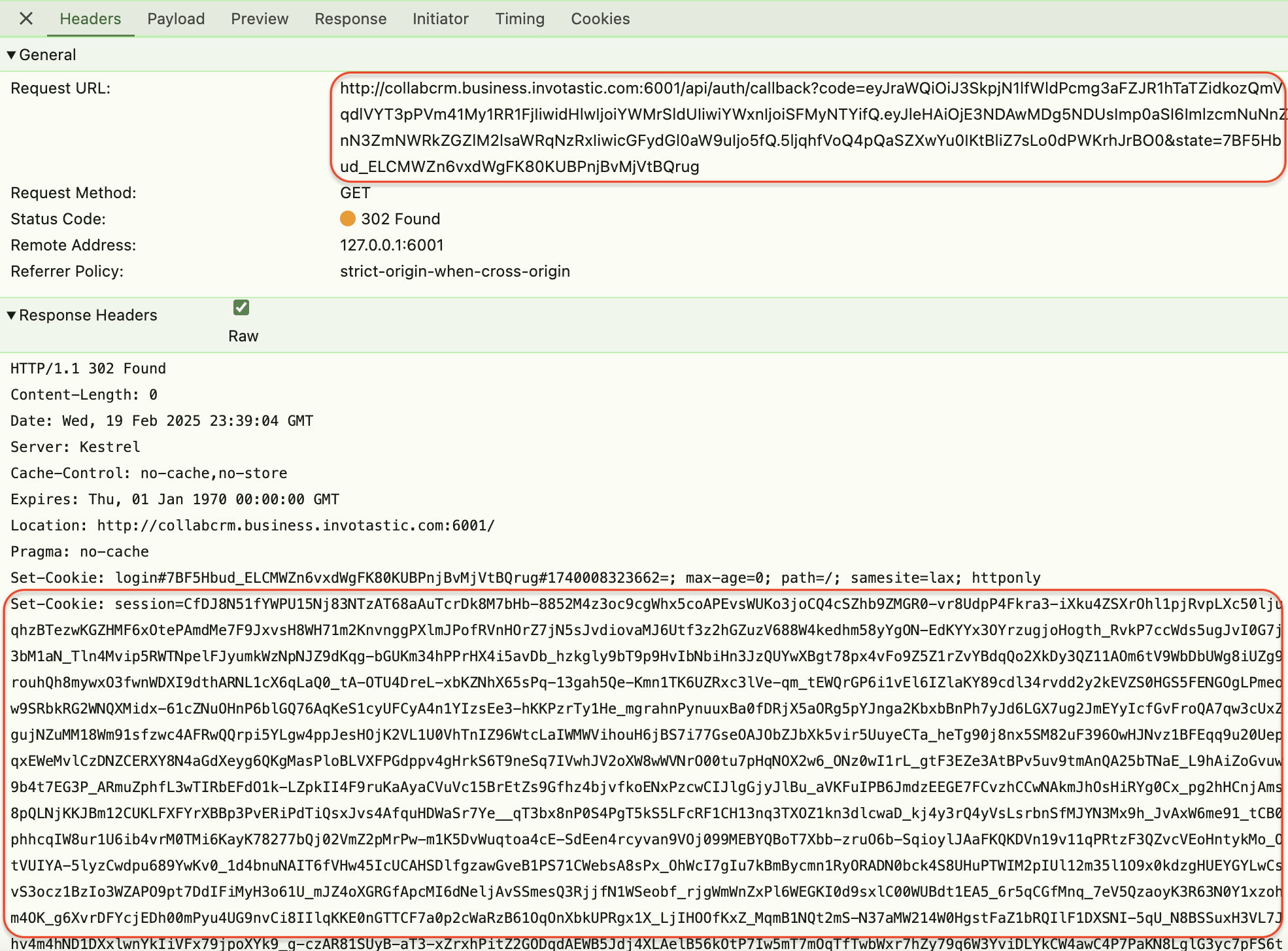This screenshot has width=1288, height=951.
Task: Open the Preview tab
Action: point(259,18)
